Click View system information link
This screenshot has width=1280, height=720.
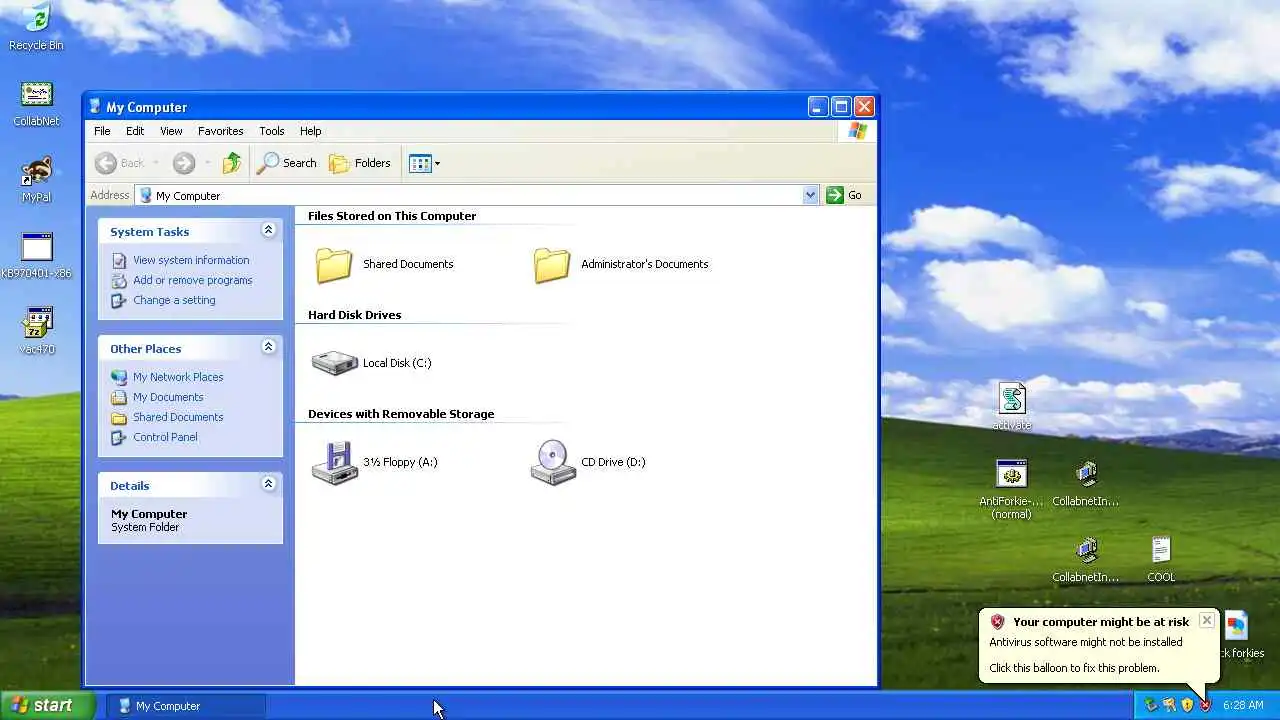(191, 260)
